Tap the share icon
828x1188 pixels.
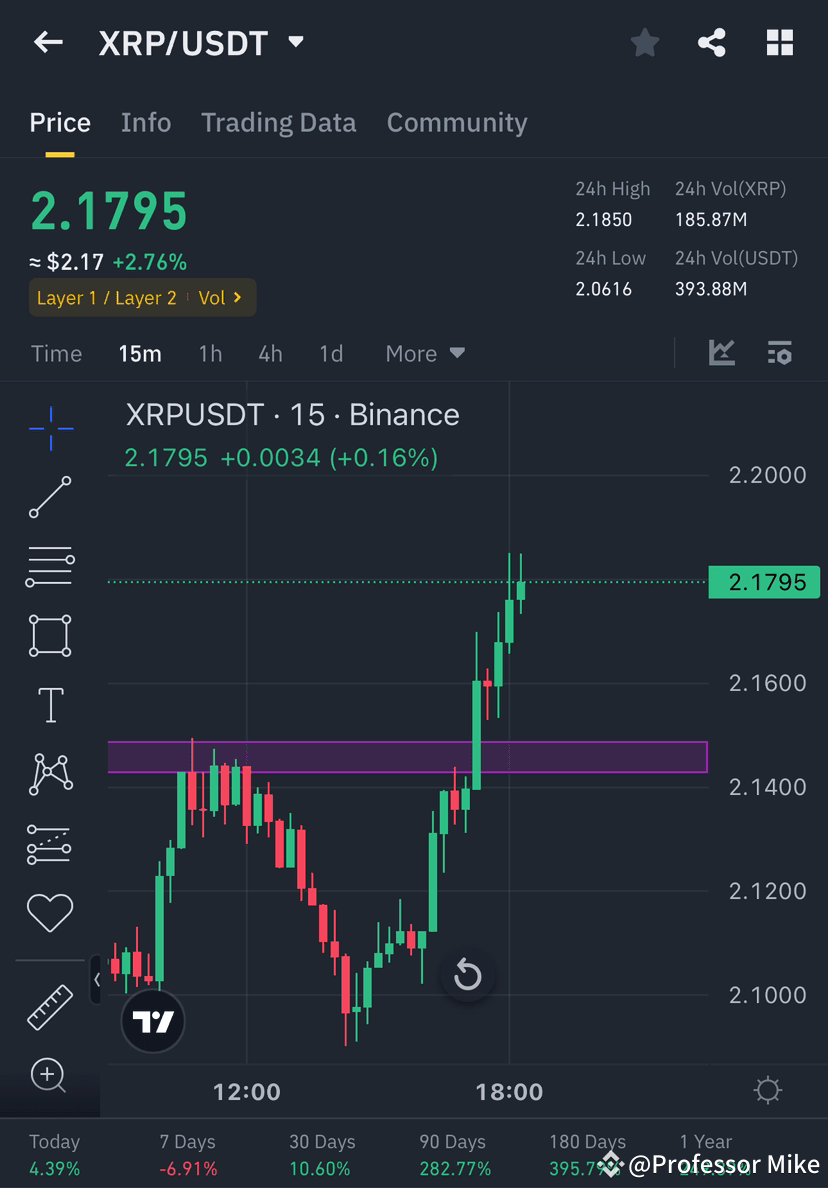pyautogui.click(x=711, y=42)
